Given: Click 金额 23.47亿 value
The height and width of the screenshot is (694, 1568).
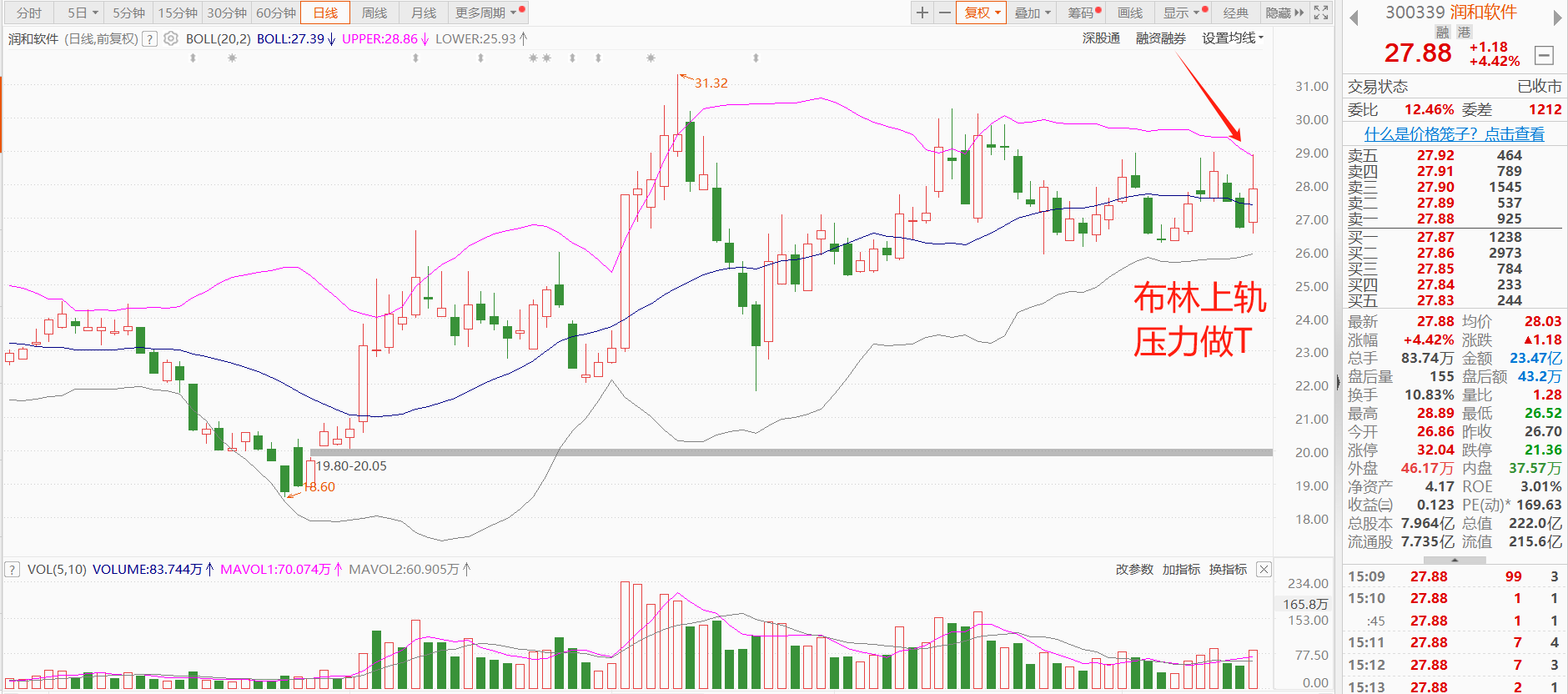Looking at the screenshot, I should (1535, 358).
